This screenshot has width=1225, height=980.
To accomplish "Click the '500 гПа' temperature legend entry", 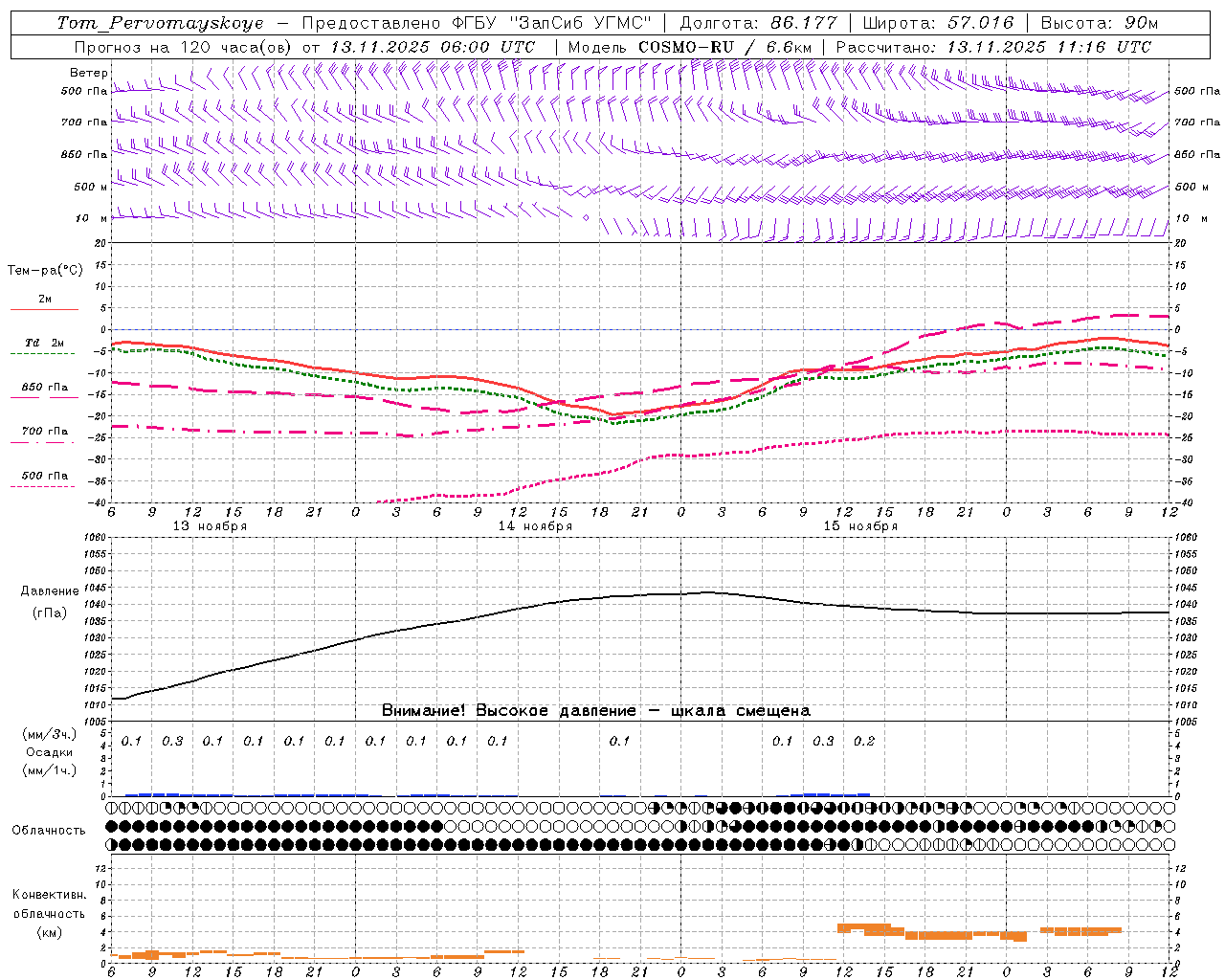I will pos(44,475).
